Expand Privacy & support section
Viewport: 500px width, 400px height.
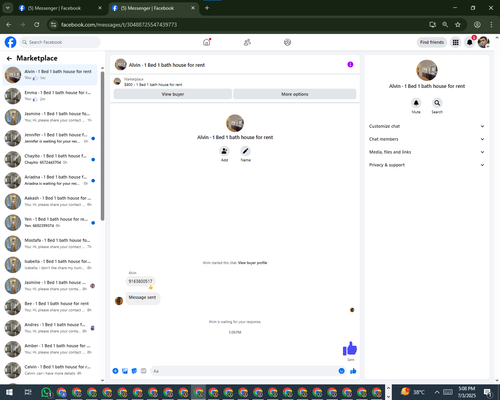[x=427, y=165]
